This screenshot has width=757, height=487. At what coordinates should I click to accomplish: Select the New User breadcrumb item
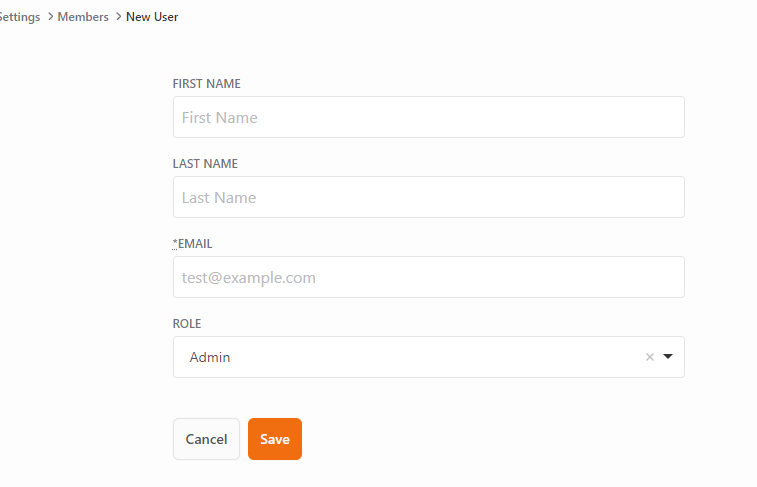coord(152,17)
